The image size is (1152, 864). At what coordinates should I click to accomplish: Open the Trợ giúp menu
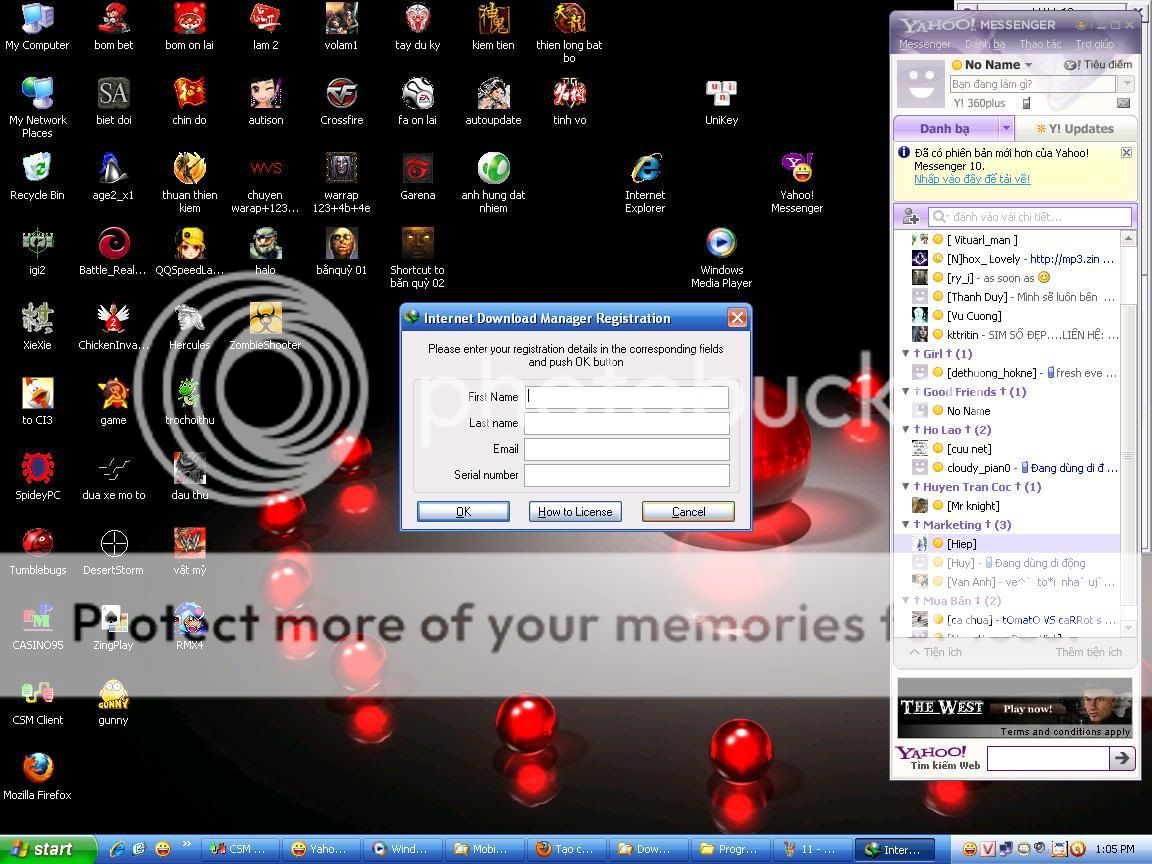tap(1095, 44)
